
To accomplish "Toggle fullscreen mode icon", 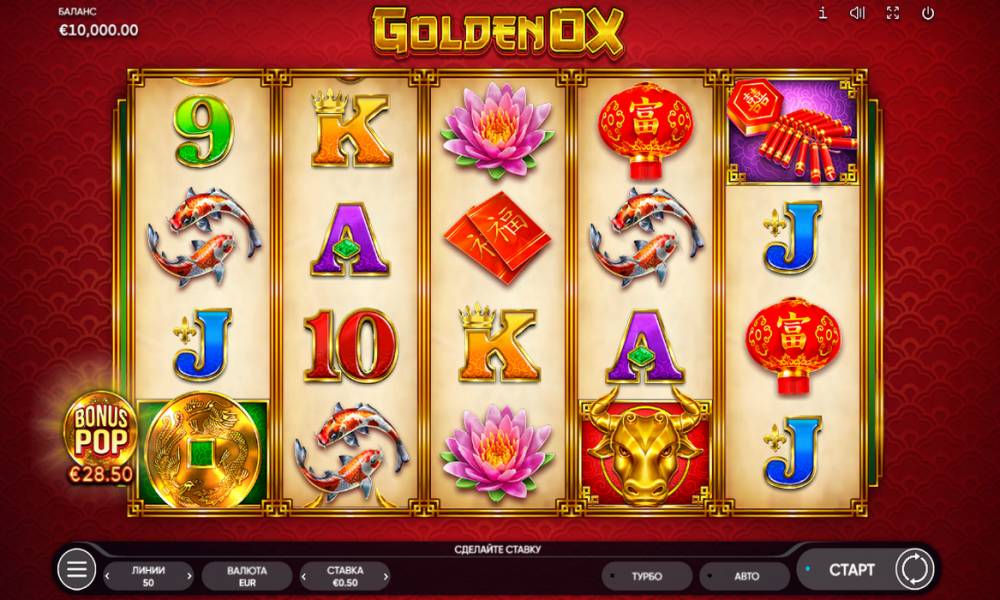I will click(x=893, y=13).
